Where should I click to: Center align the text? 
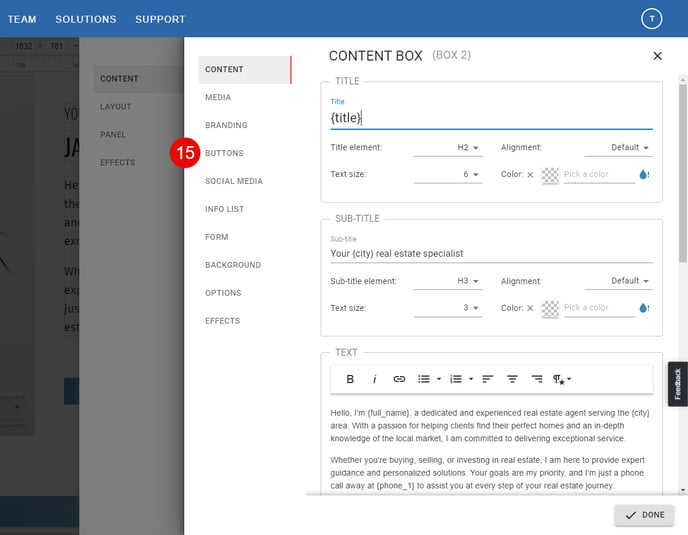[x=512, y=379]
